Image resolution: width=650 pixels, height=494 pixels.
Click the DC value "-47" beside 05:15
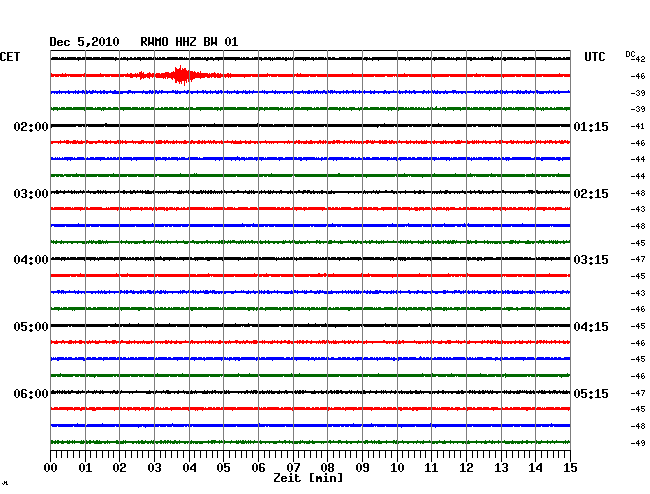click(x=638, y=393)
